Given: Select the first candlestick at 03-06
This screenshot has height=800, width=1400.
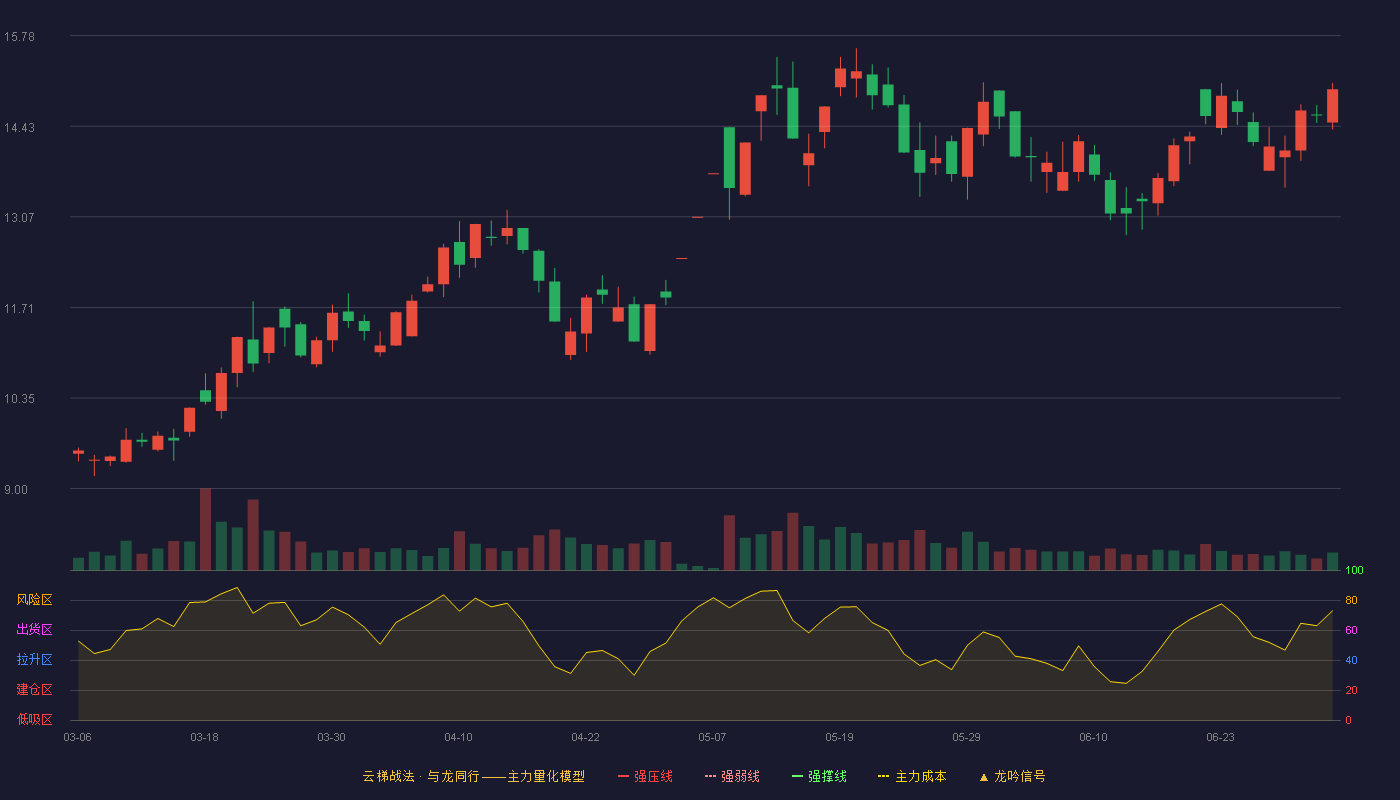Looking at the screenshot, I should [x=78, y=453].
